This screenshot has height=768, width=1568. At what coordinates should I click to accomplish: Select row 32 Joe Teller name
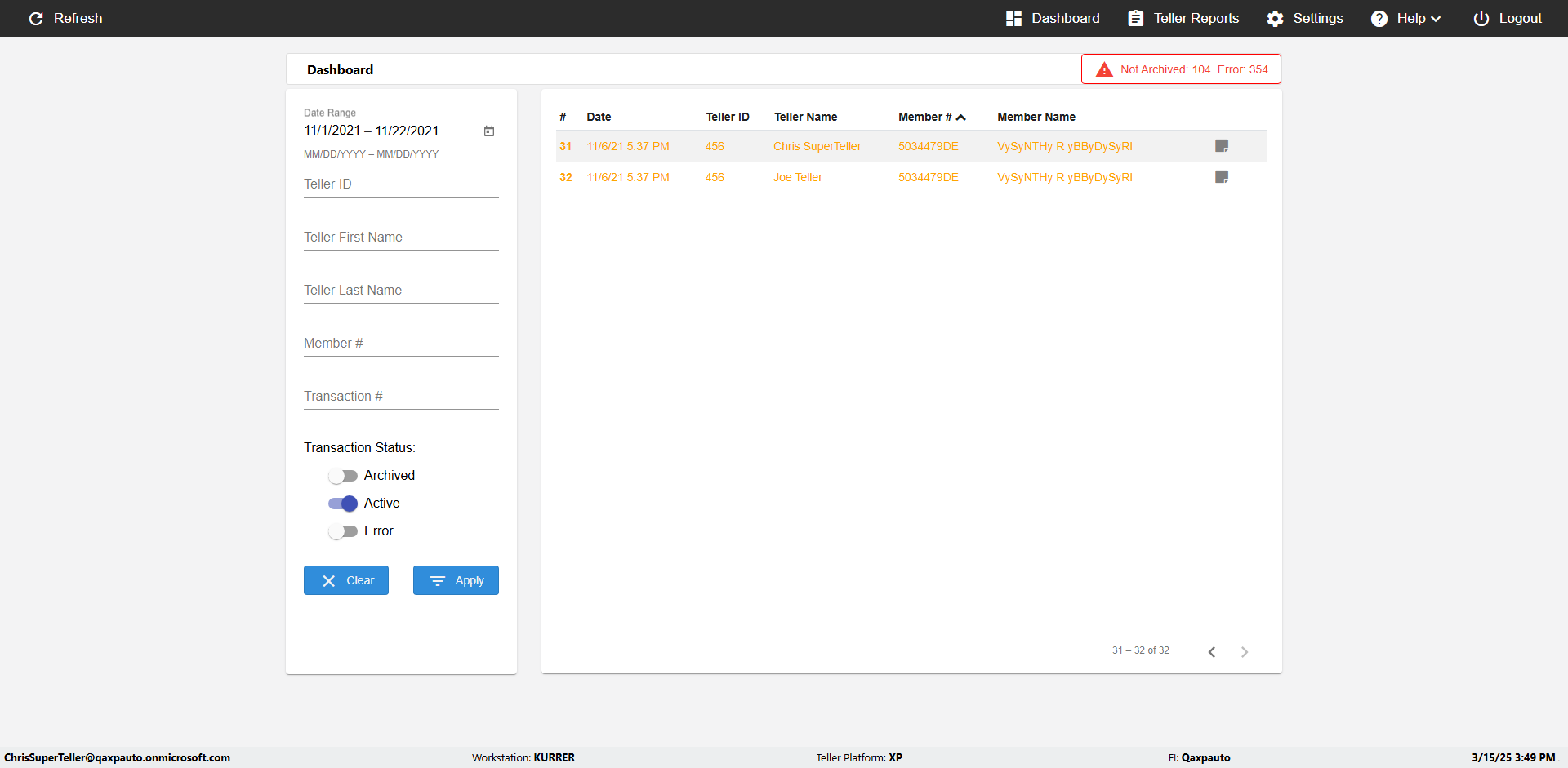(798, 177)
